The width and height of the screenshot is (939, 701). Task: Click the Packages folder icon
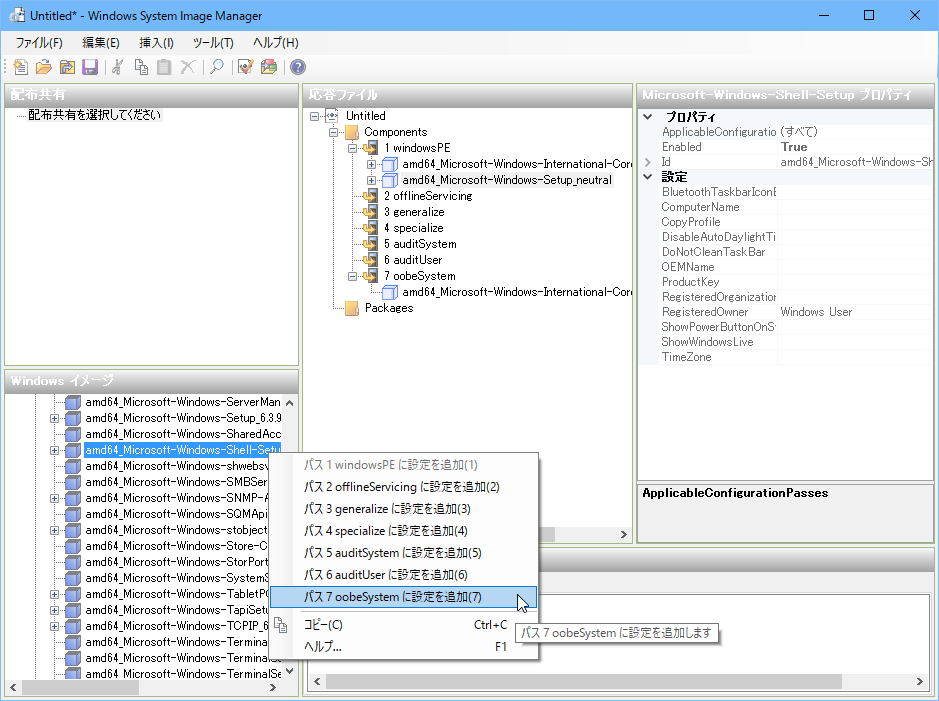[352, 308]
